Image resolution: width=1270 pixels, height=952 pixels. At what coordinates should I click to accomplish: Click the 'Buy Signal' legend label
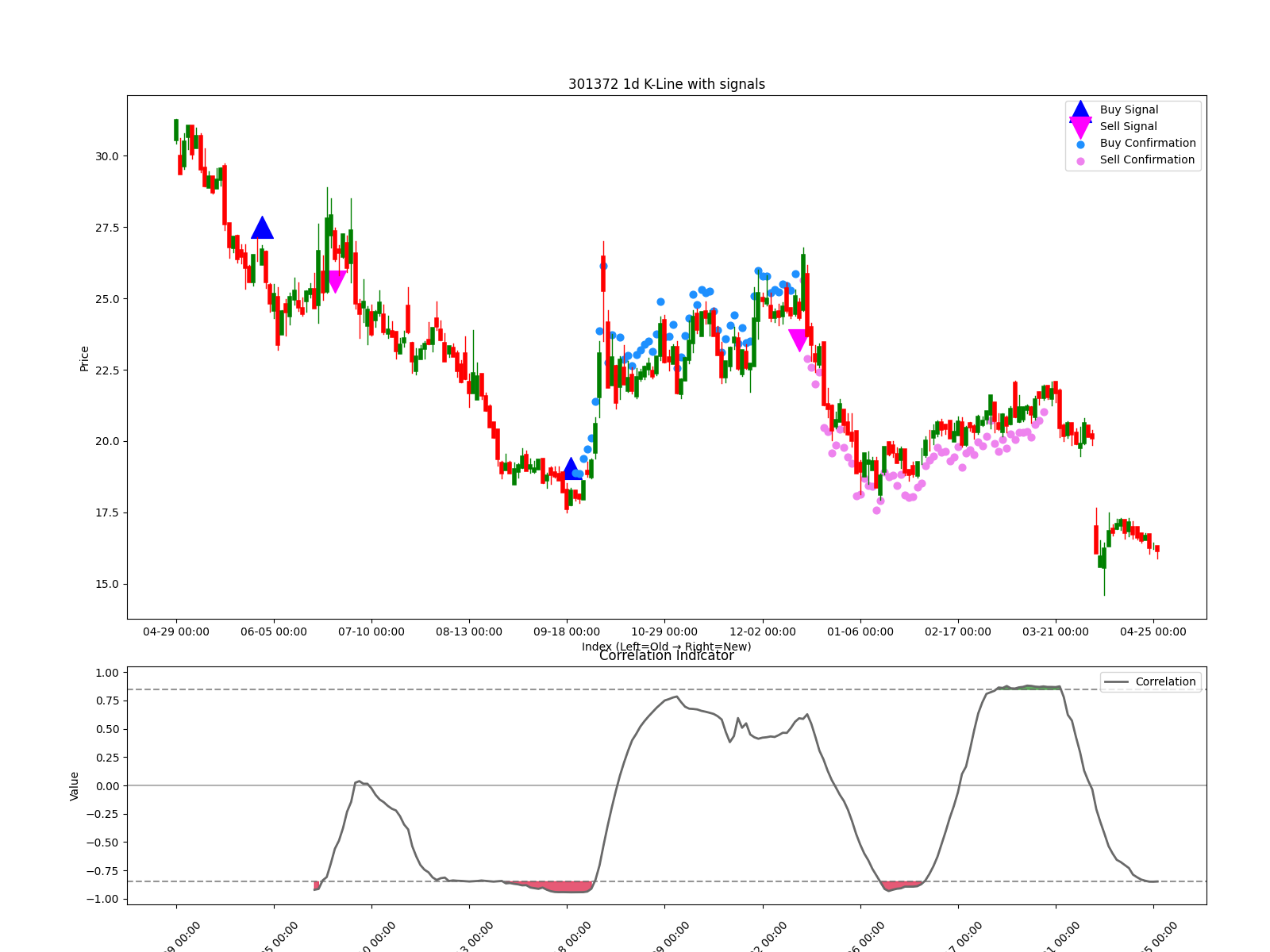point(1129,110)
